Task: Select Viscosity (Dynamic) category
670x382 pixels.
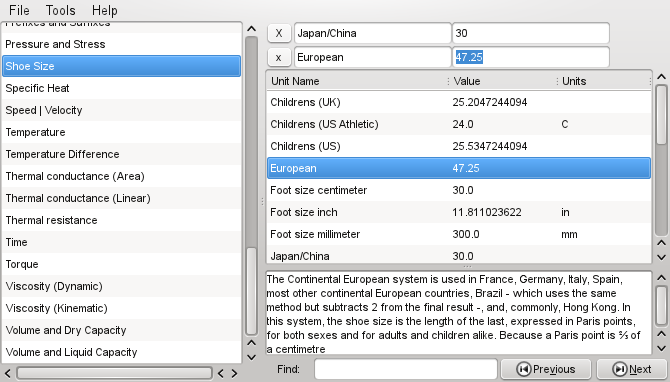Action: click(121, 286)
